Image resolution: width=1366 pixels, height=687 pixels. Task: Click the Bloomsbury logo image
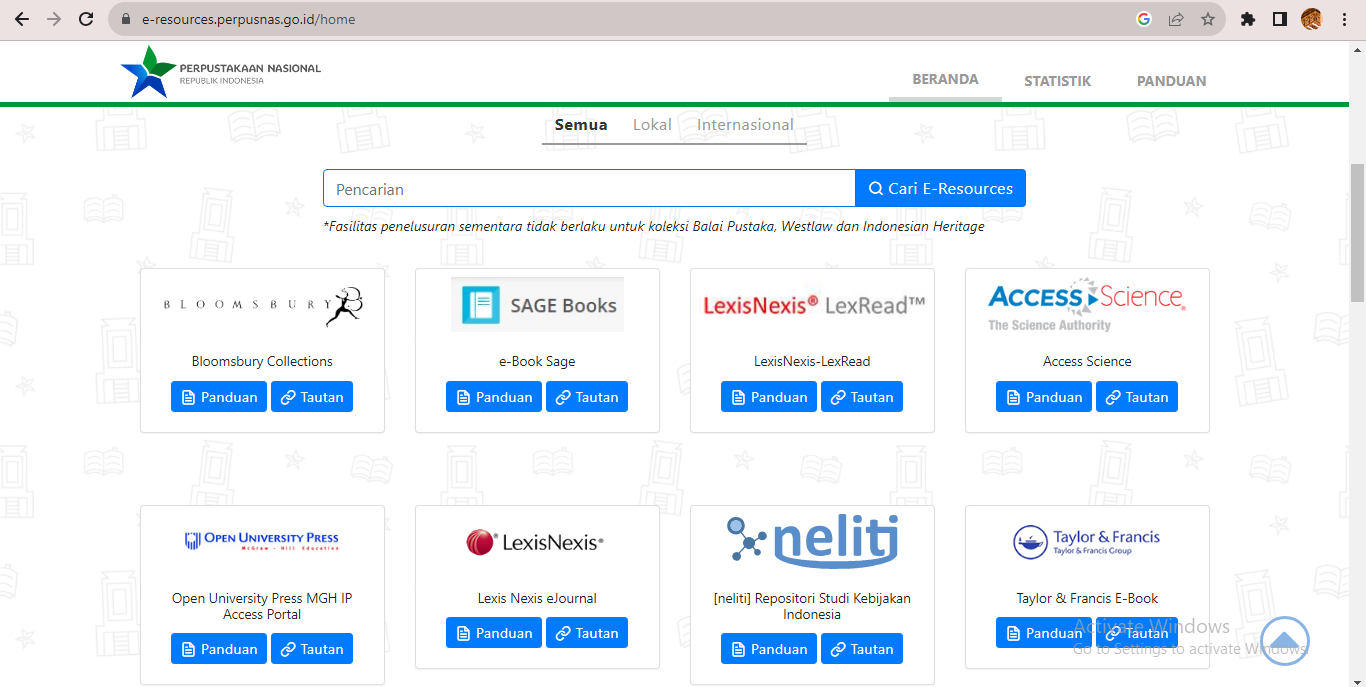[262, 305]
